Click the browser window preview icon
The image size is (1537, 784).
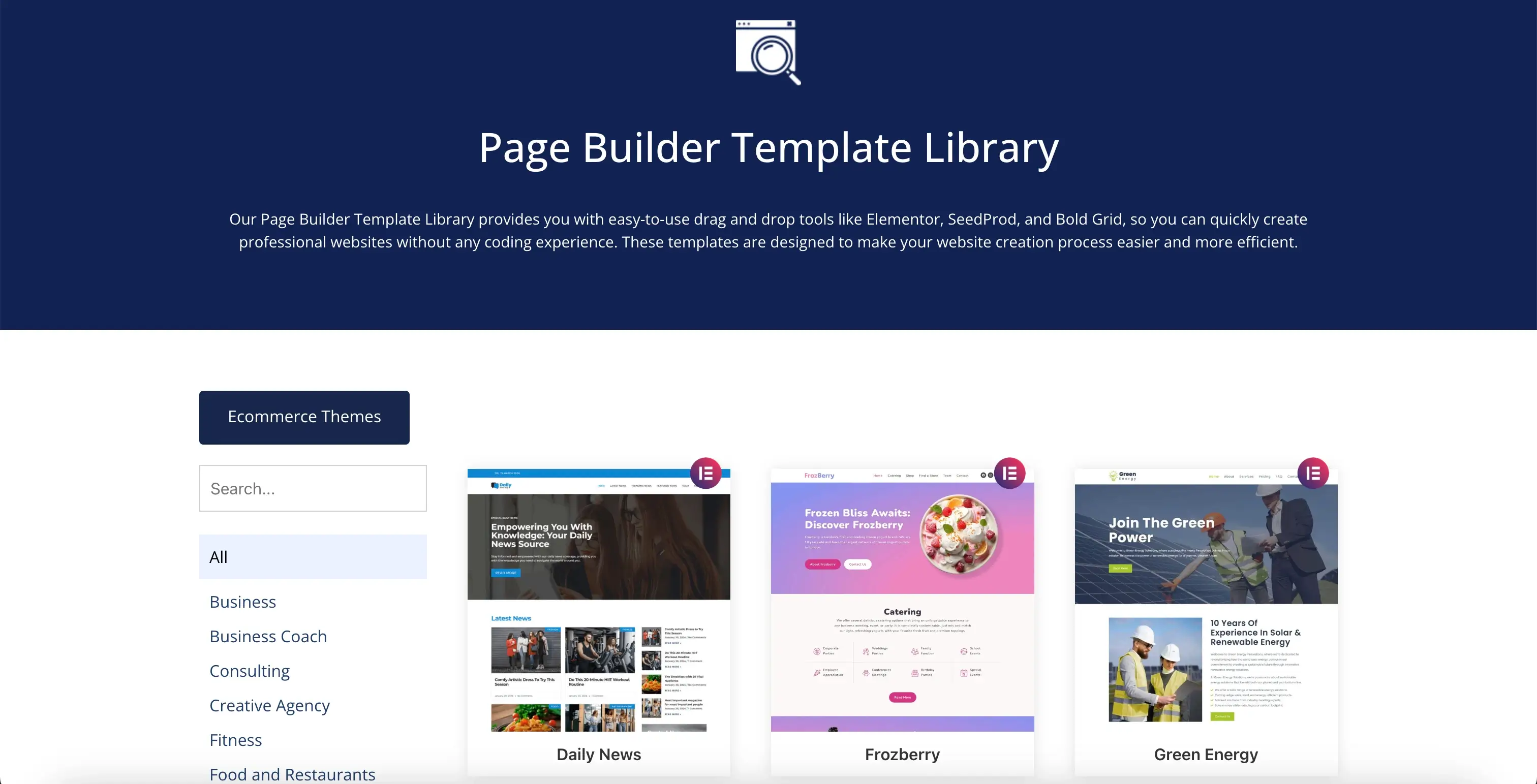(767, 52)
